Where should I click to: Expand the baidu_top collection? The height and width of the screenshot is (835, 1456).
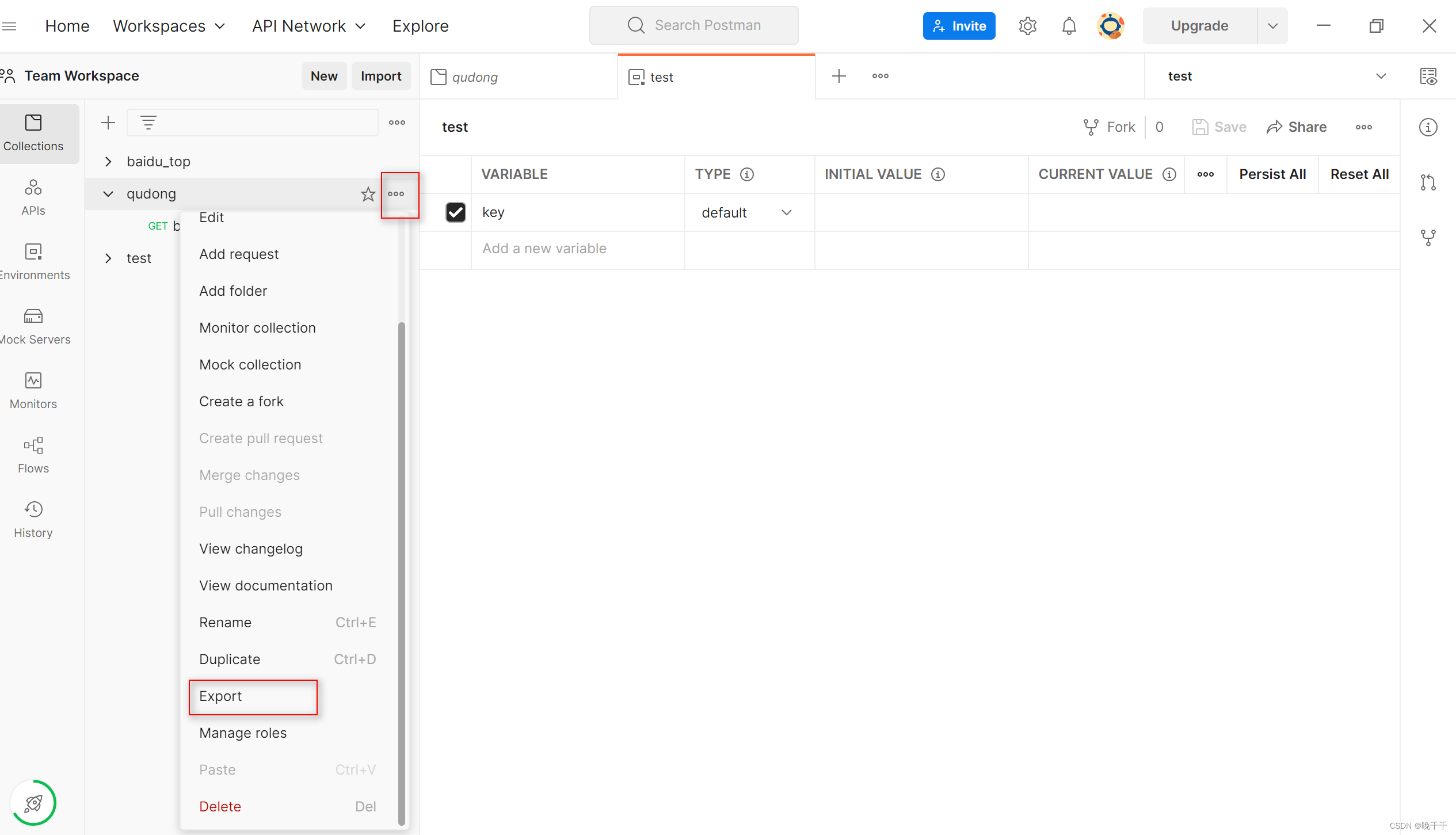point(108,162)
